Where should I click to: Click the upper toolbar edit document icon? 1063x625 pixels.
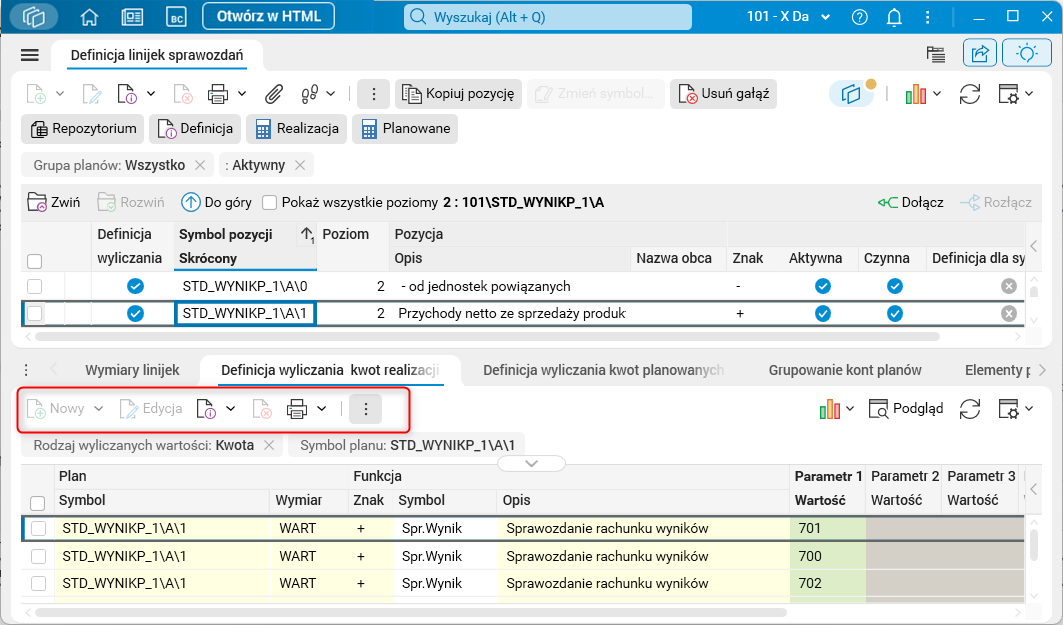91,94
